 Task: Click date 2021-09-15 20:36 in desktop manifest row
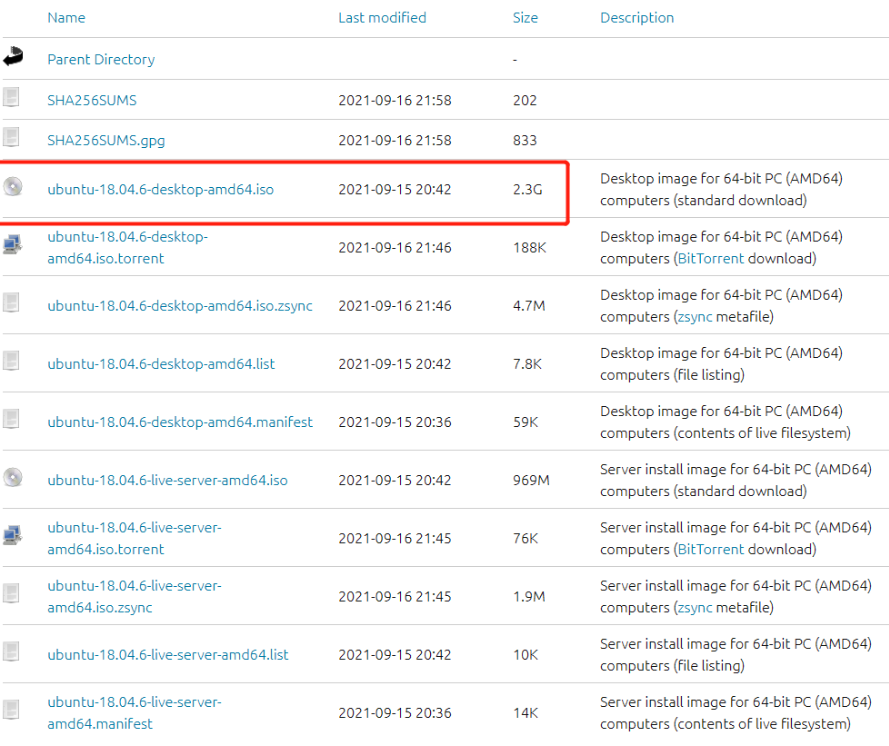click(395, 422)
